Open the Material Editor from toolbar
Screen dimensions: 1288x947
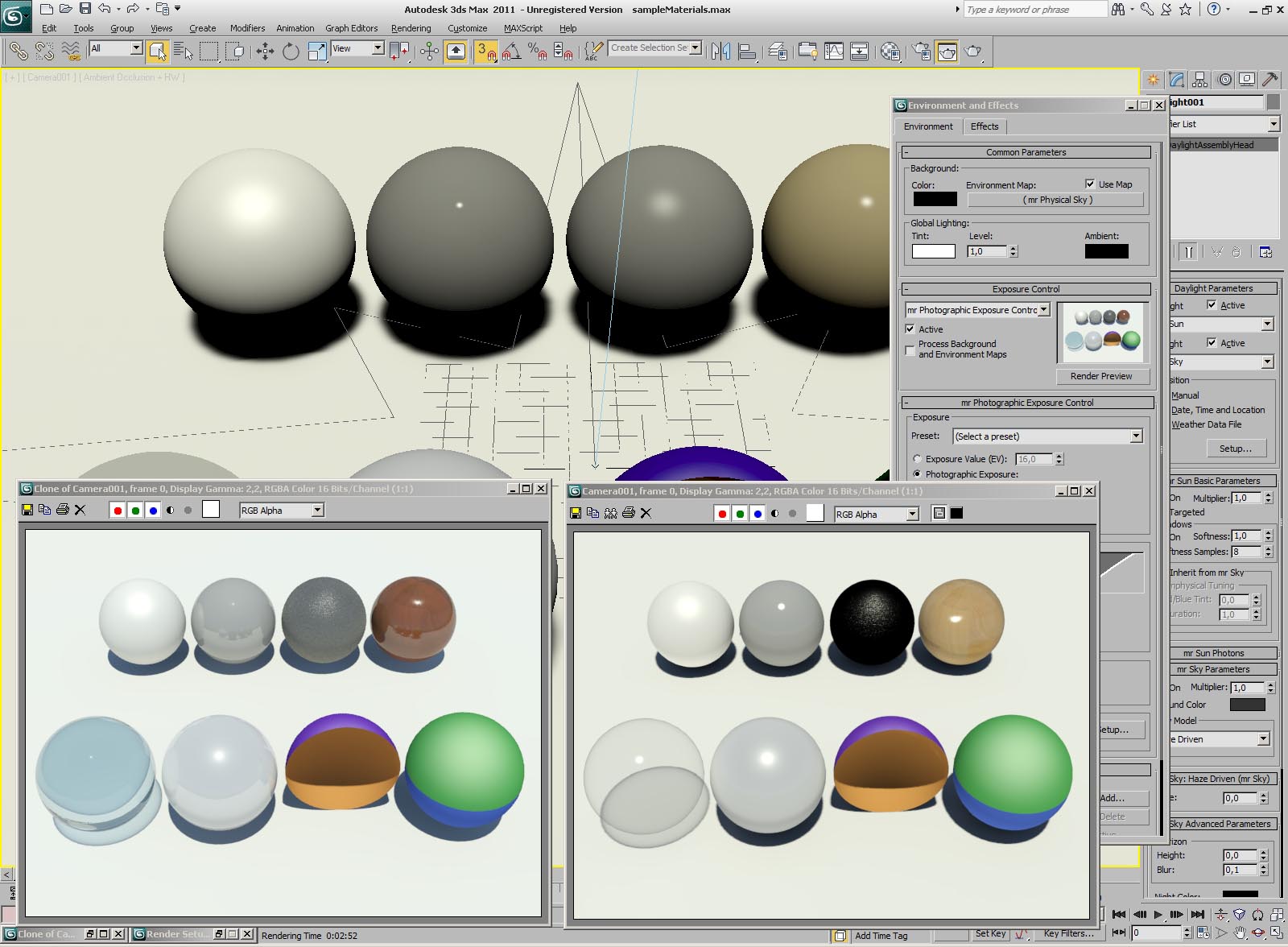click(x=890, y=52)
